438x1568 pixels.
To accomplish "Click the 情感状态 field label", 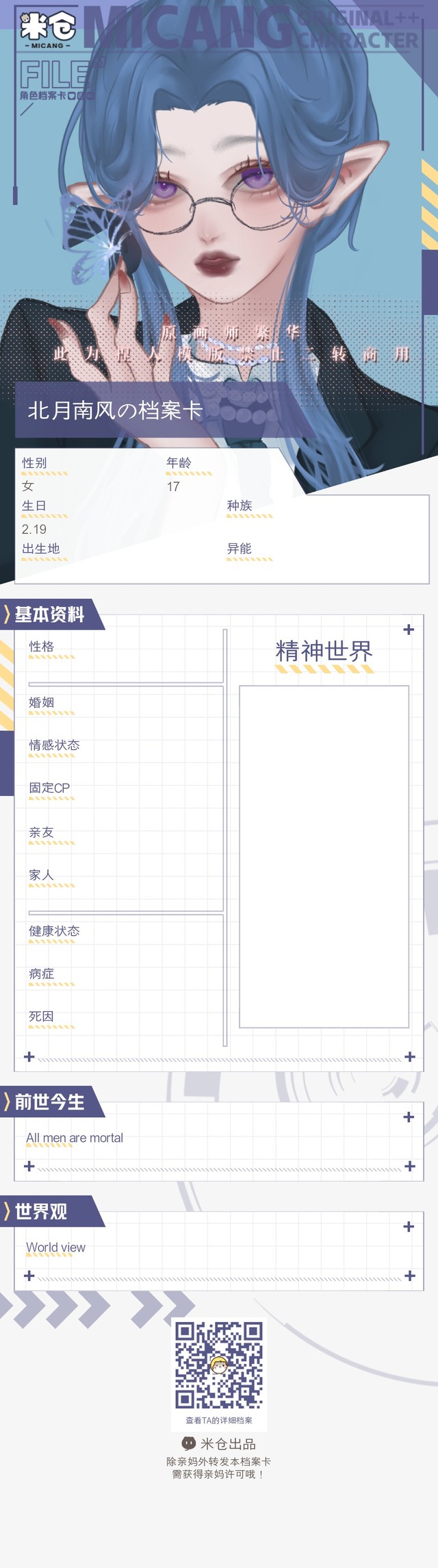I will pos(54,745).
